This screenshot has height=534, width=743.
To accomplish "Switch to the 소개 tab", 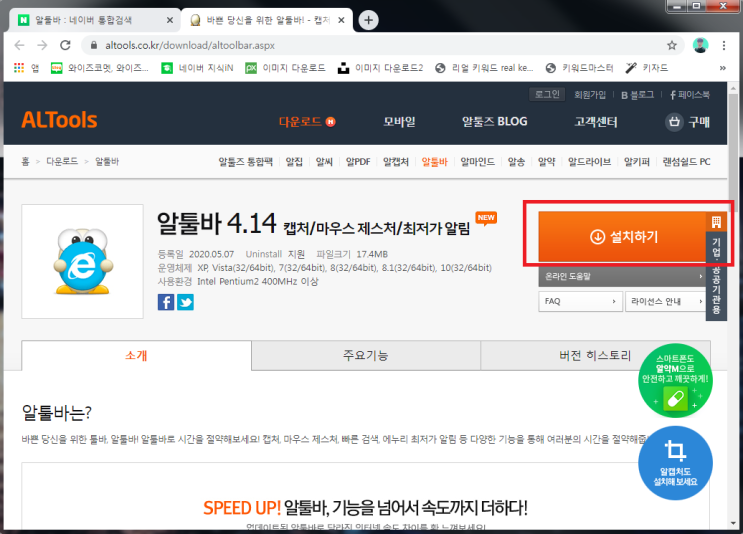I will (136, 355).
